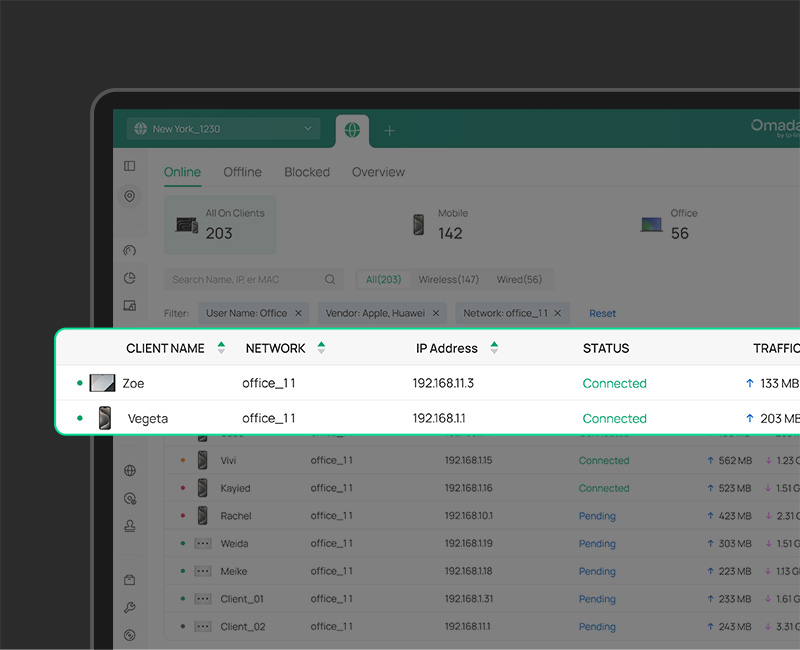This screenshot has height=650, width=800.
Task: Sort by CLIENT NAME using its sort arrows
Action: pos(222,348)
